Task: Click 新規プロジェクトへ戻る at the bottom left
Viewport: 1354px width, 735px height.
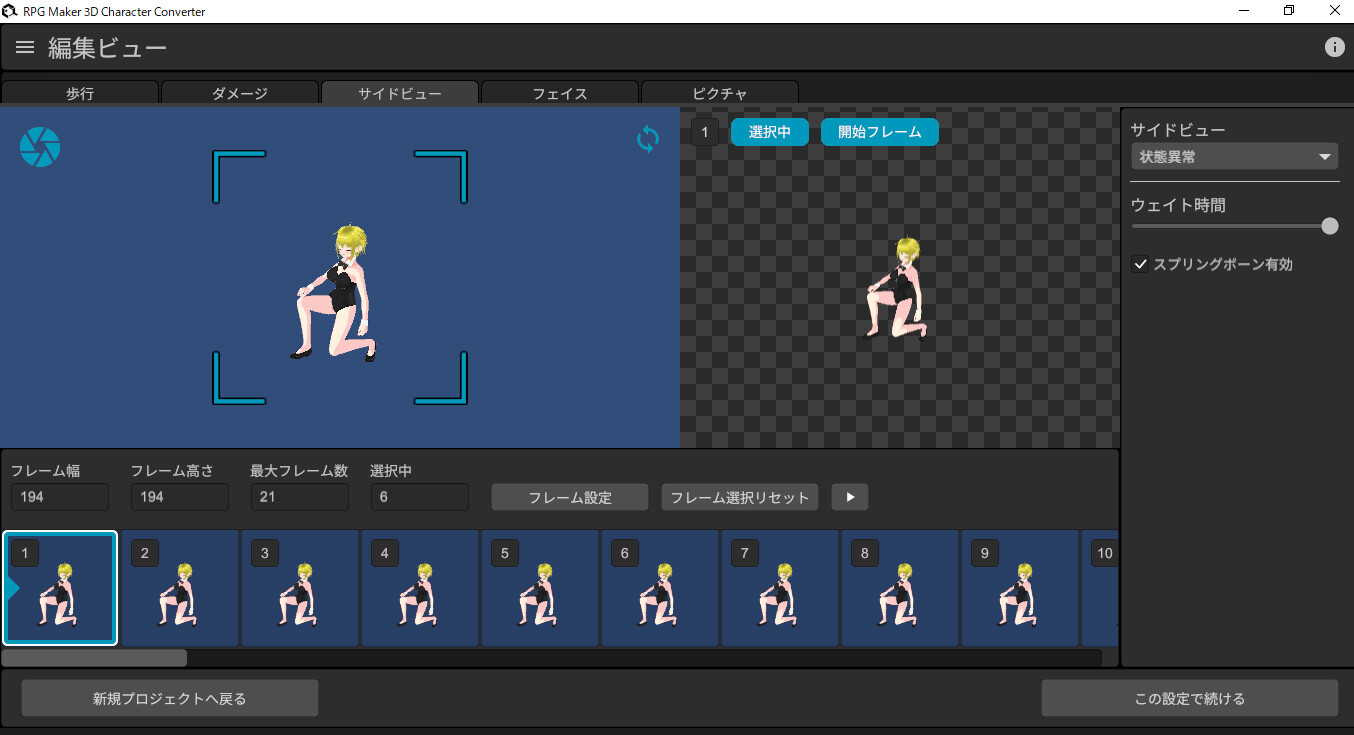Action: [x=169, y=697]
